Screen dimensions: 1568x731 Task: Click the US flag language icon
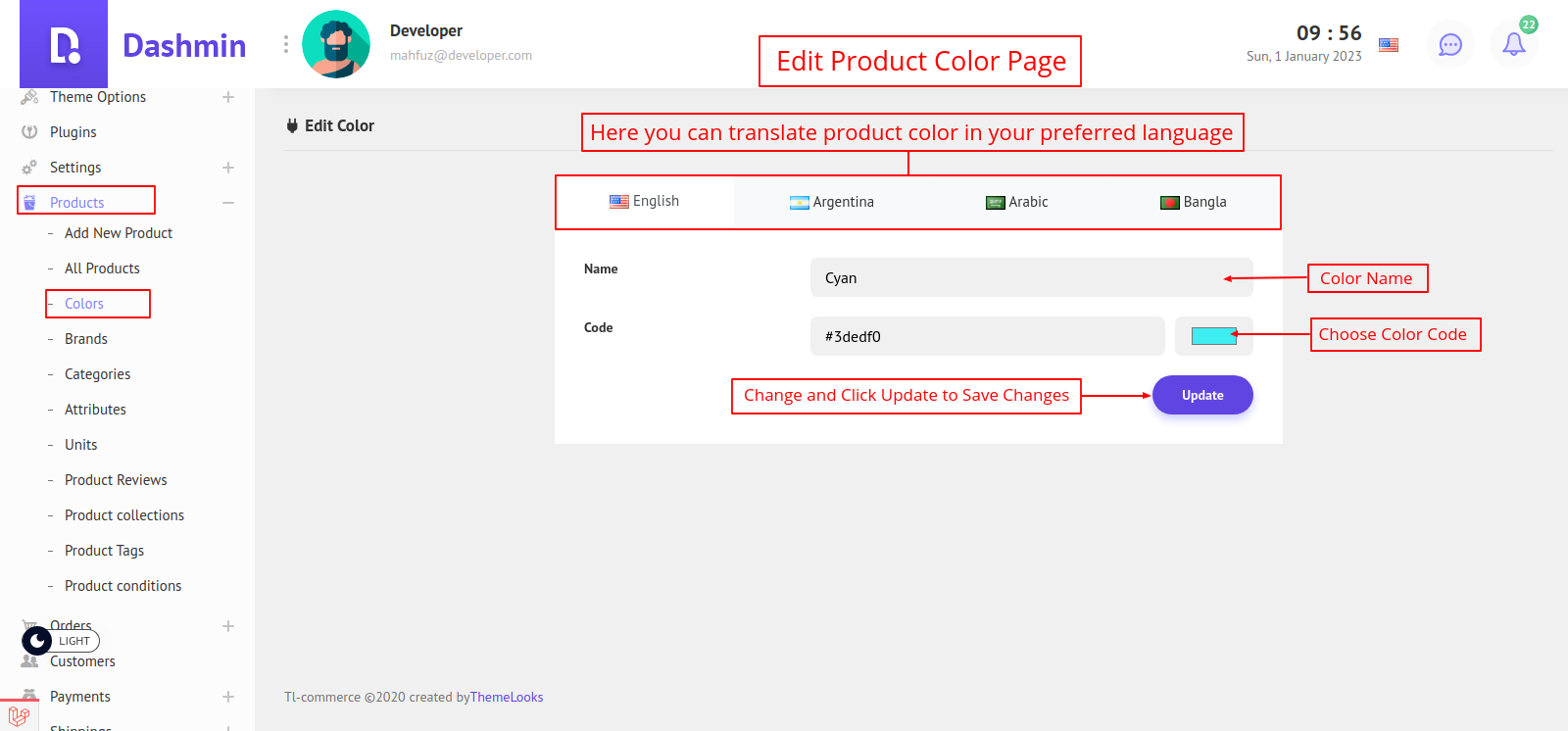[1389, 45]
